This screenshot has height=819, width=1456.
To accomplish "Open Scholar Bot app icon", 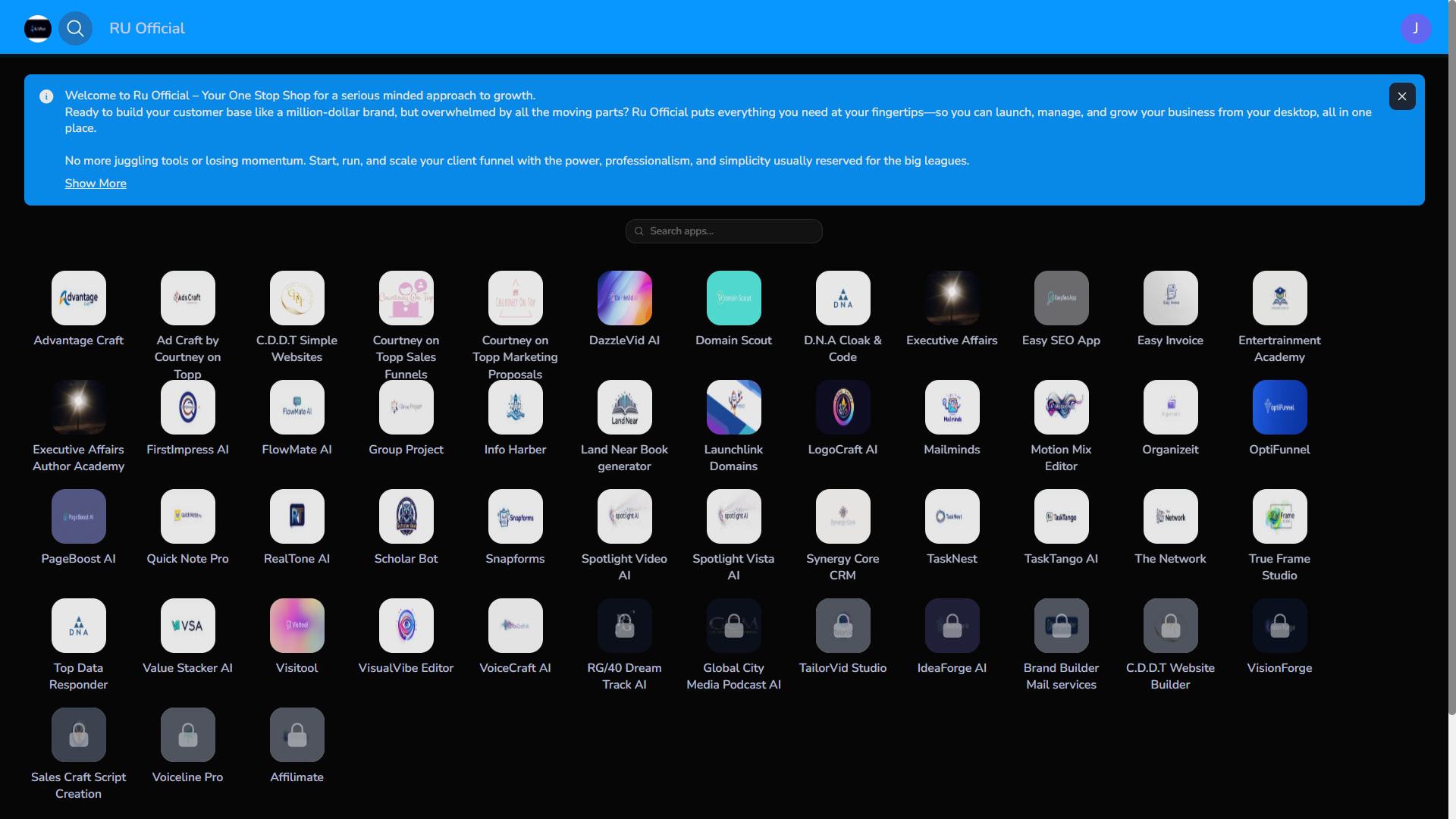I will point(406,516).
